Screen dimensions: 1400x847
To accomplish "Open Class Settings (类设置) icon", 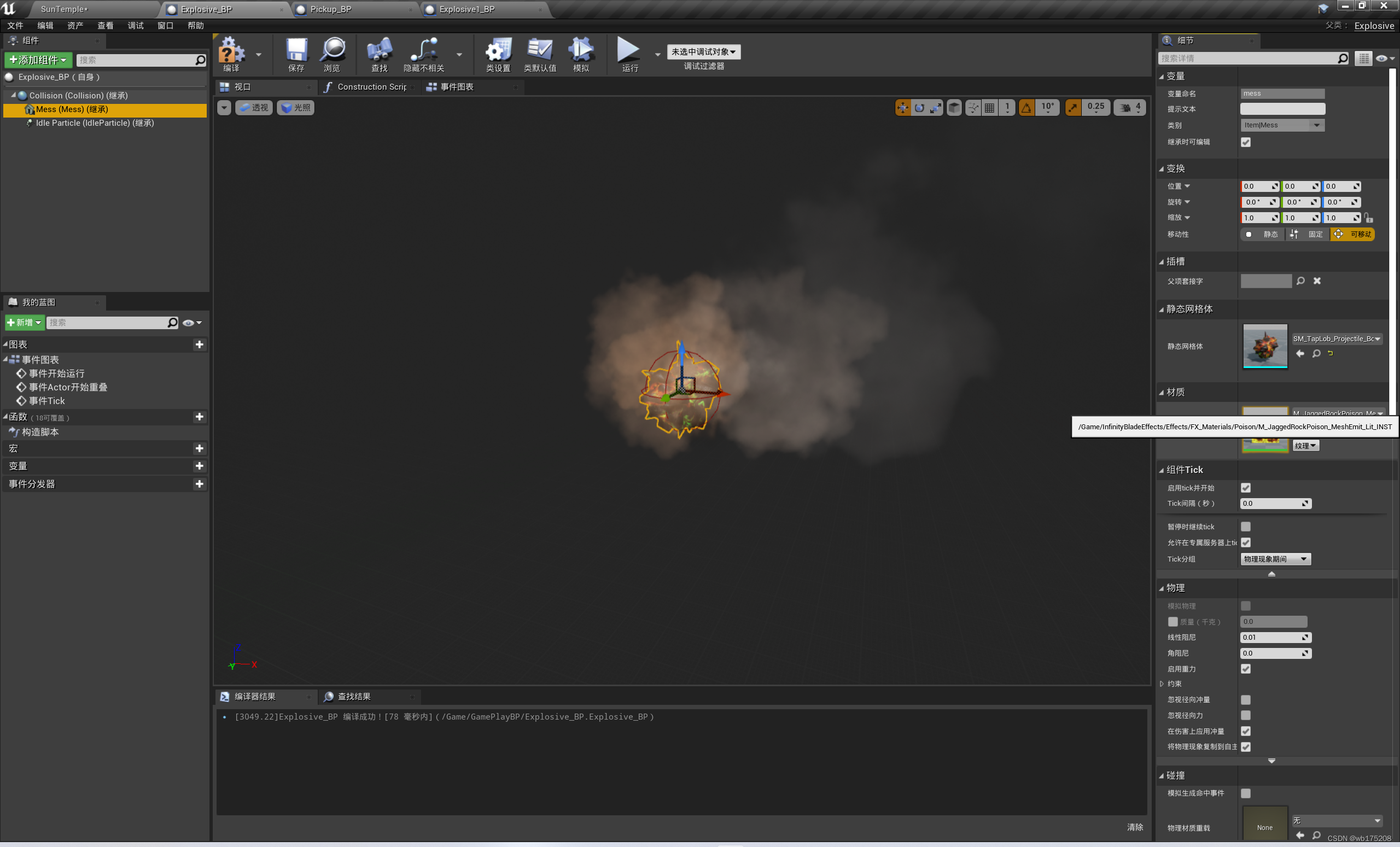I will (x=498, y=50).
